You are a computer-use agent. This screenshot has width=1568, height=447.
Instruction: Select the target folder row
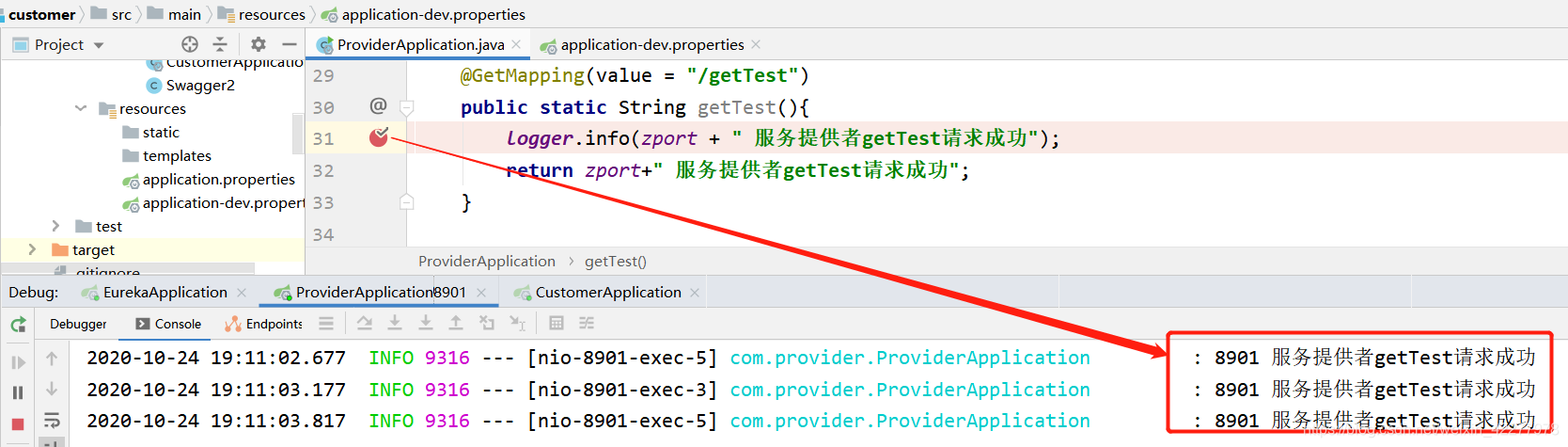152,249
